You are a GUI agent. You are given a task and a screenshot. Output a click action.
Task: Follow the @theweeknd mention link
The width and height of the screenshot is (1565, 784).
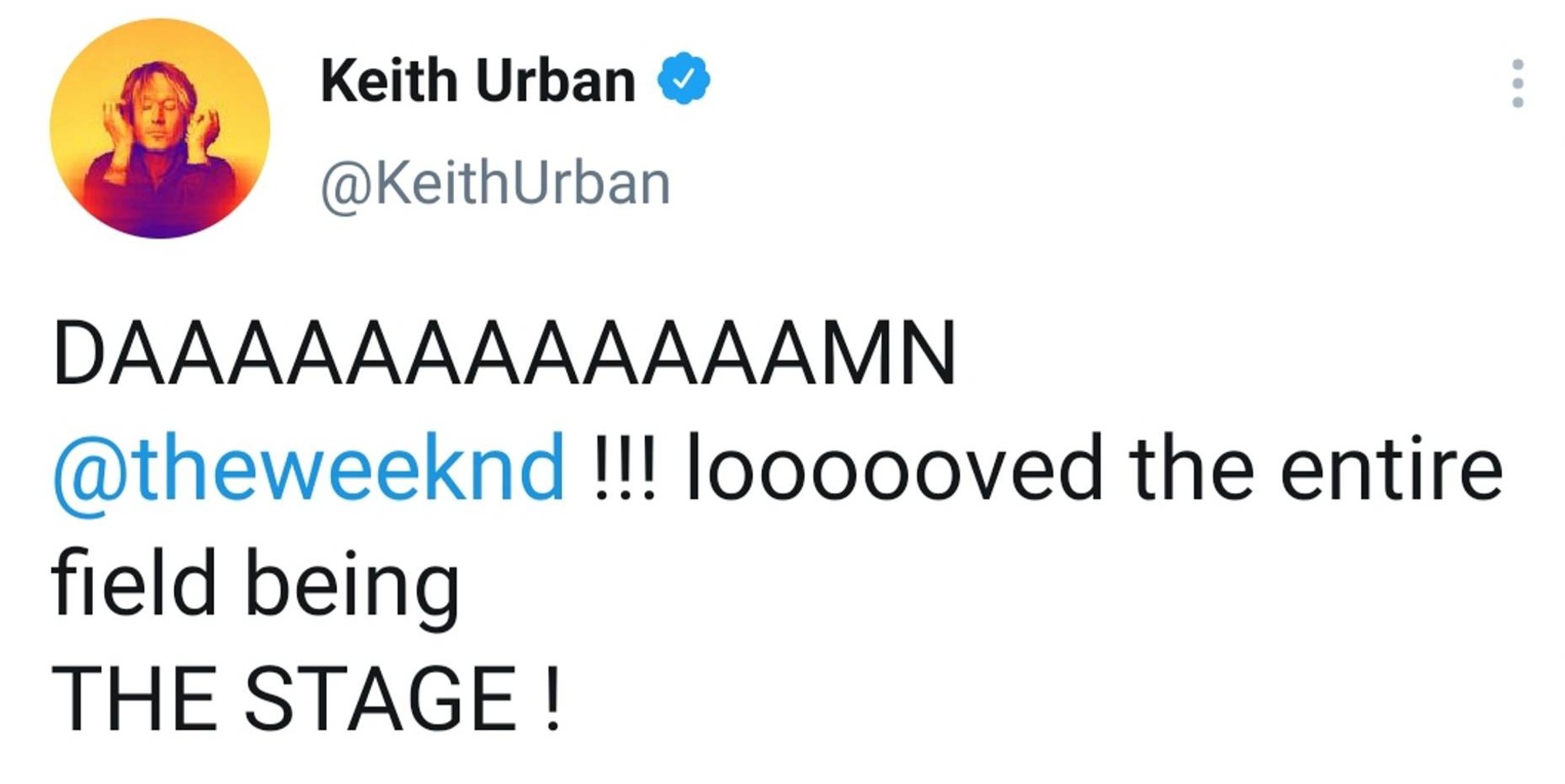[x=309, y=469]
